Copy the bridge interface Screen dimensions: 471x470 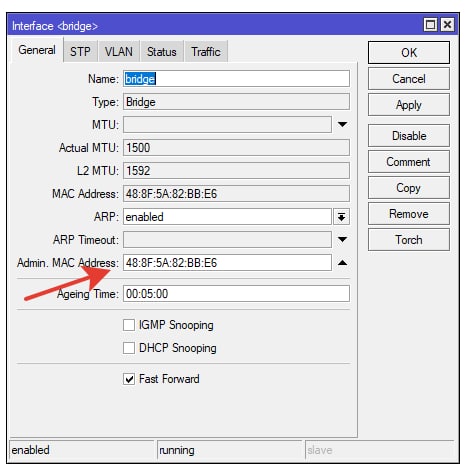pos(409,188)
